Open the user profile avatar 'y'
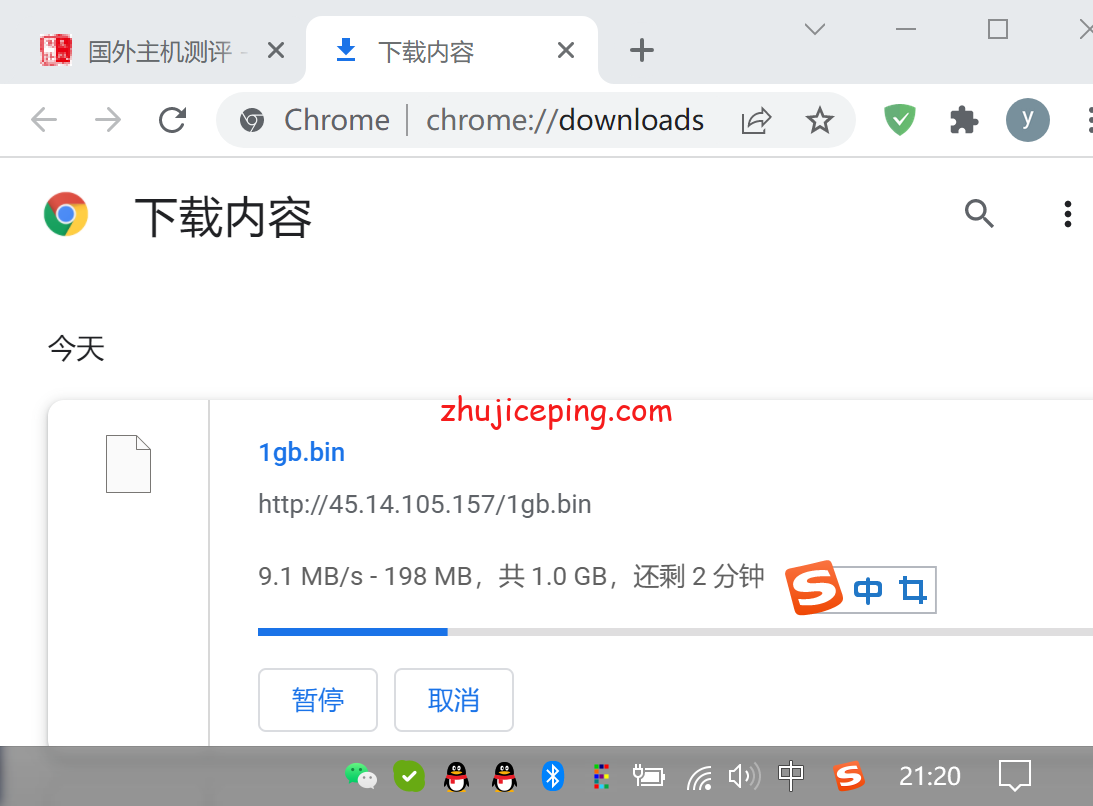This screenshot has width=1093, height=806. point(1027,121)
